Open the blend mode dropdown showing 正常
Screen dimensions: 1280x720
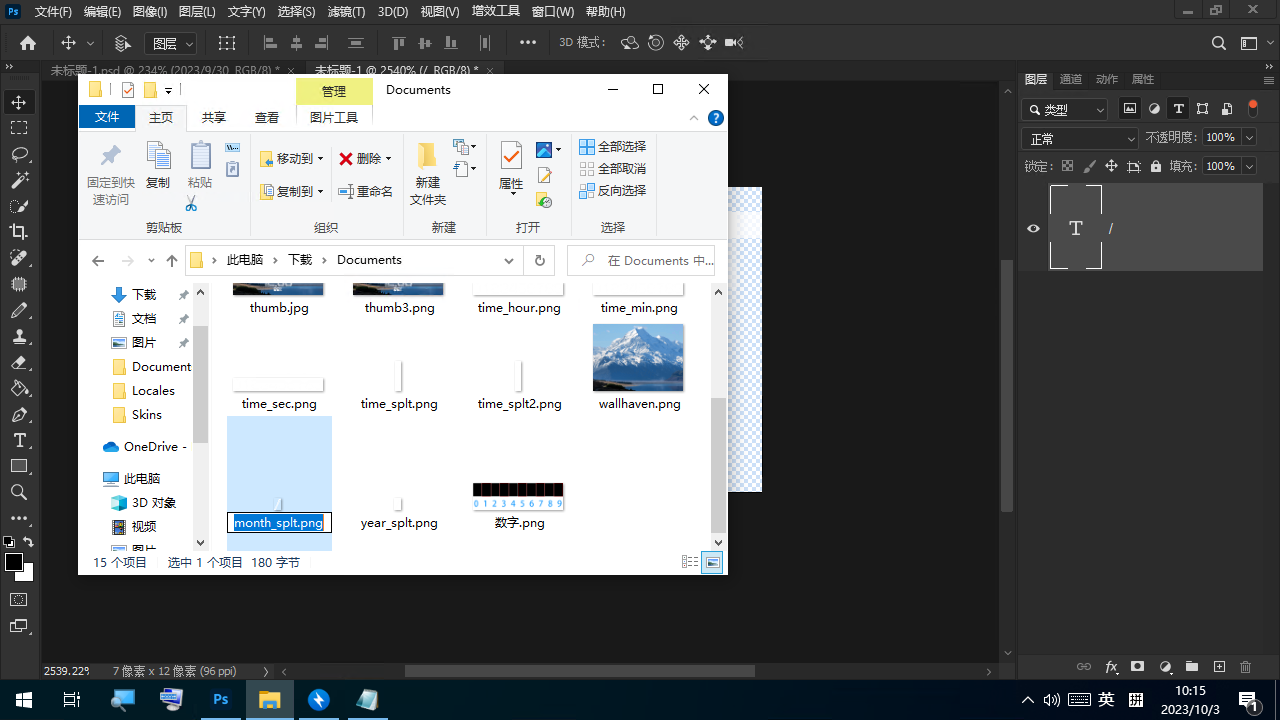[x=1080, y=139]
